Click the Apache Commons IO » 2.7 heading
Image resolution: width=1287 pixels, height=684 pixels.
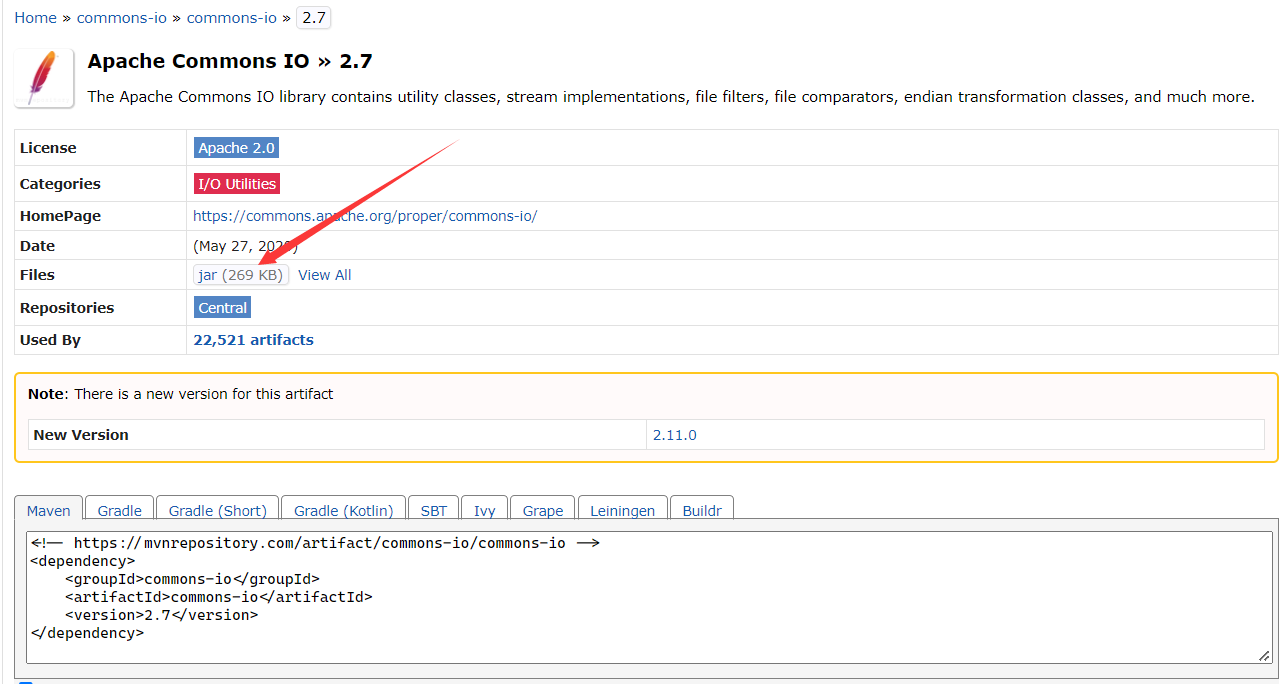click(x=230, y=61)
